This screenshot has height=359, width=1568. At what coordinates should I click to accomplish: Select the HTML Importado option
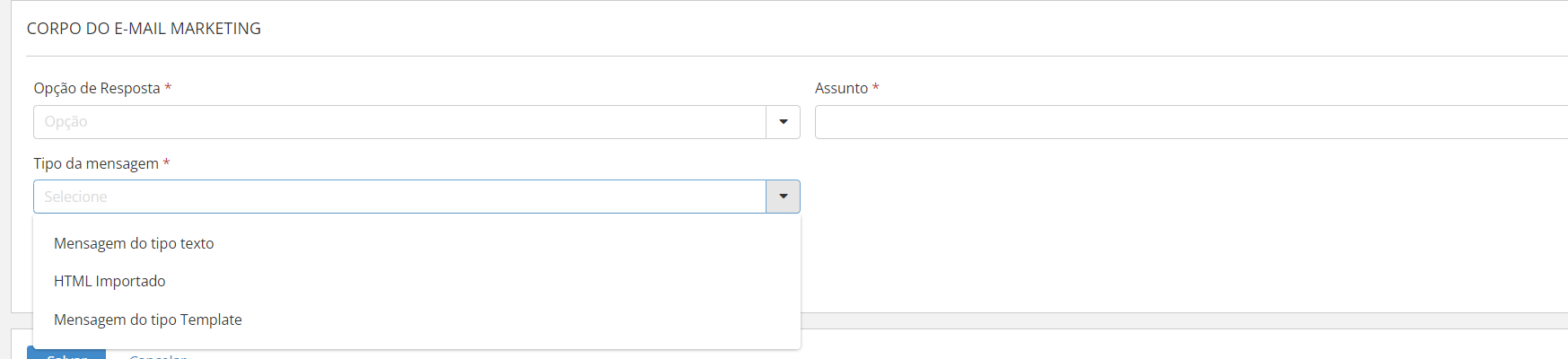point(109,281)
